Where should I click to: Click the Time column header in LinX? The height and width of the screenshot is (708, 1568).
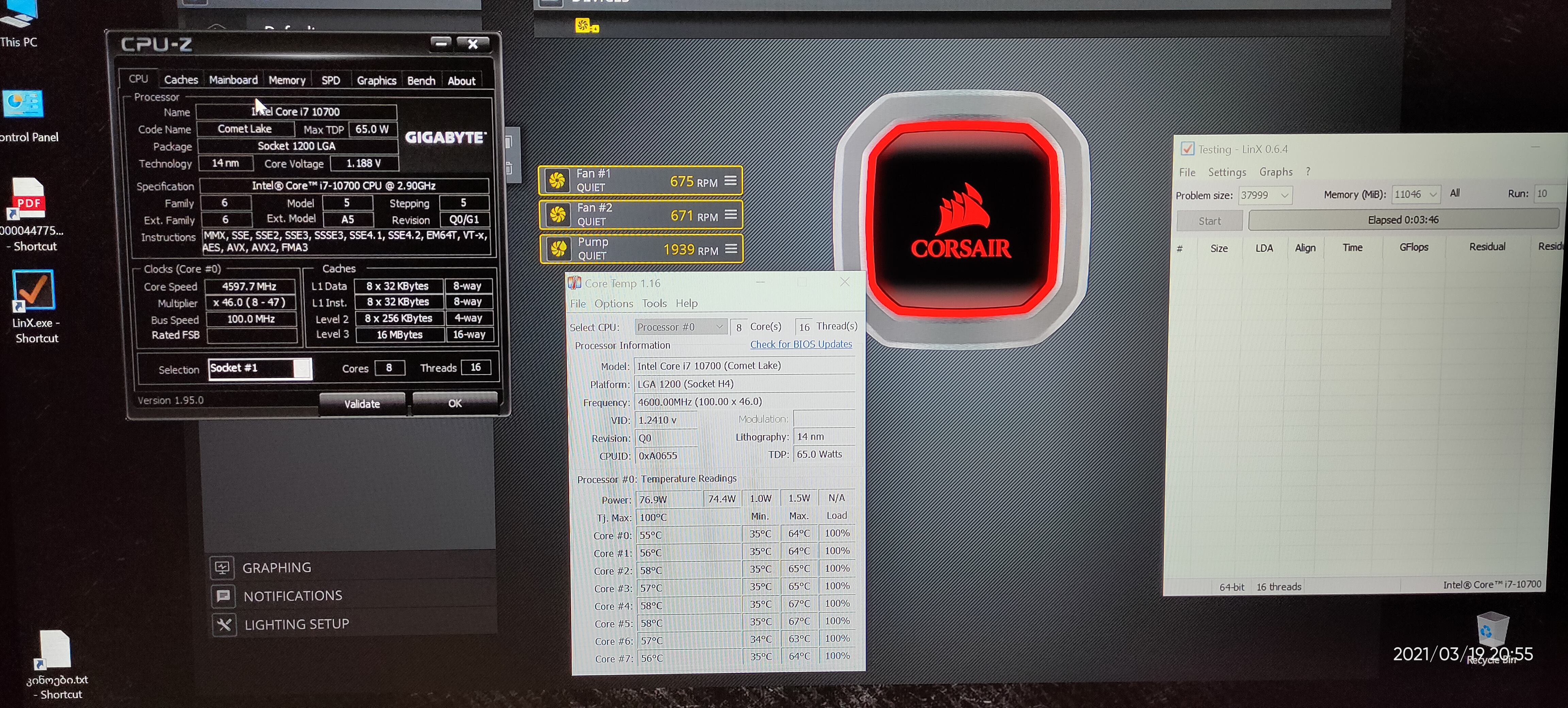[x=1352, y=247]
